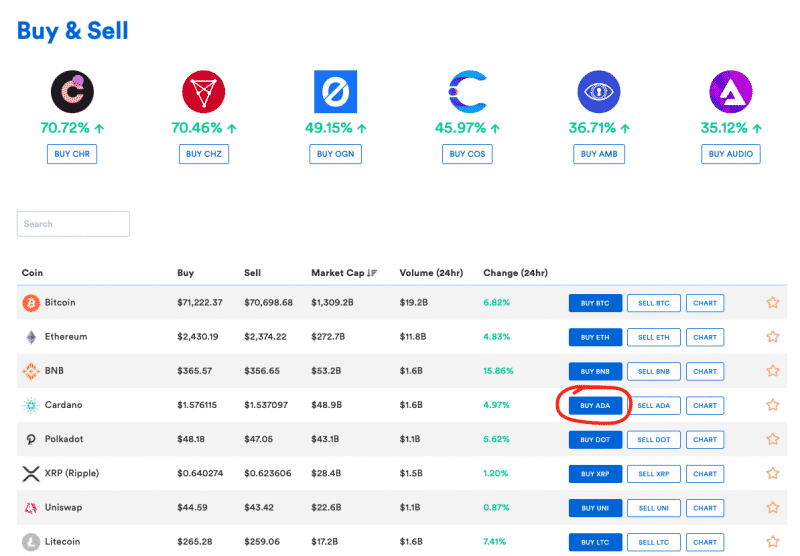Favorite Ethereum with the star
This screenshot has width=800, height=556.
pos(772,337)
